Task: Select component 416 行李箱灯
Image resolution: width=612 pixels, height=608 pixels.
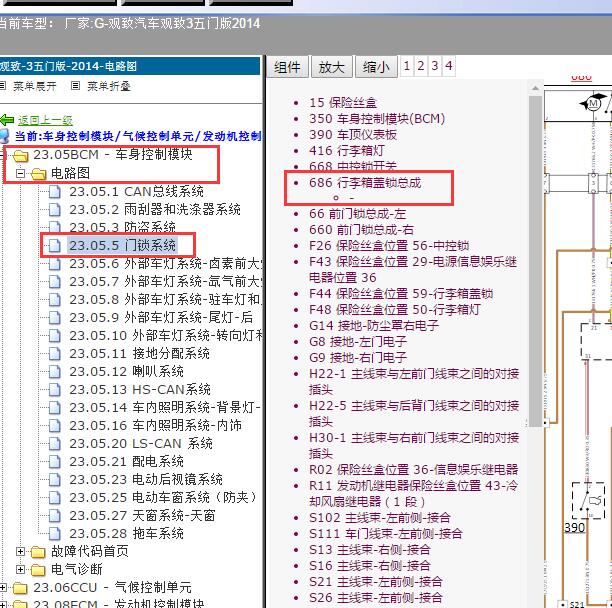Action: pos(347,151)
